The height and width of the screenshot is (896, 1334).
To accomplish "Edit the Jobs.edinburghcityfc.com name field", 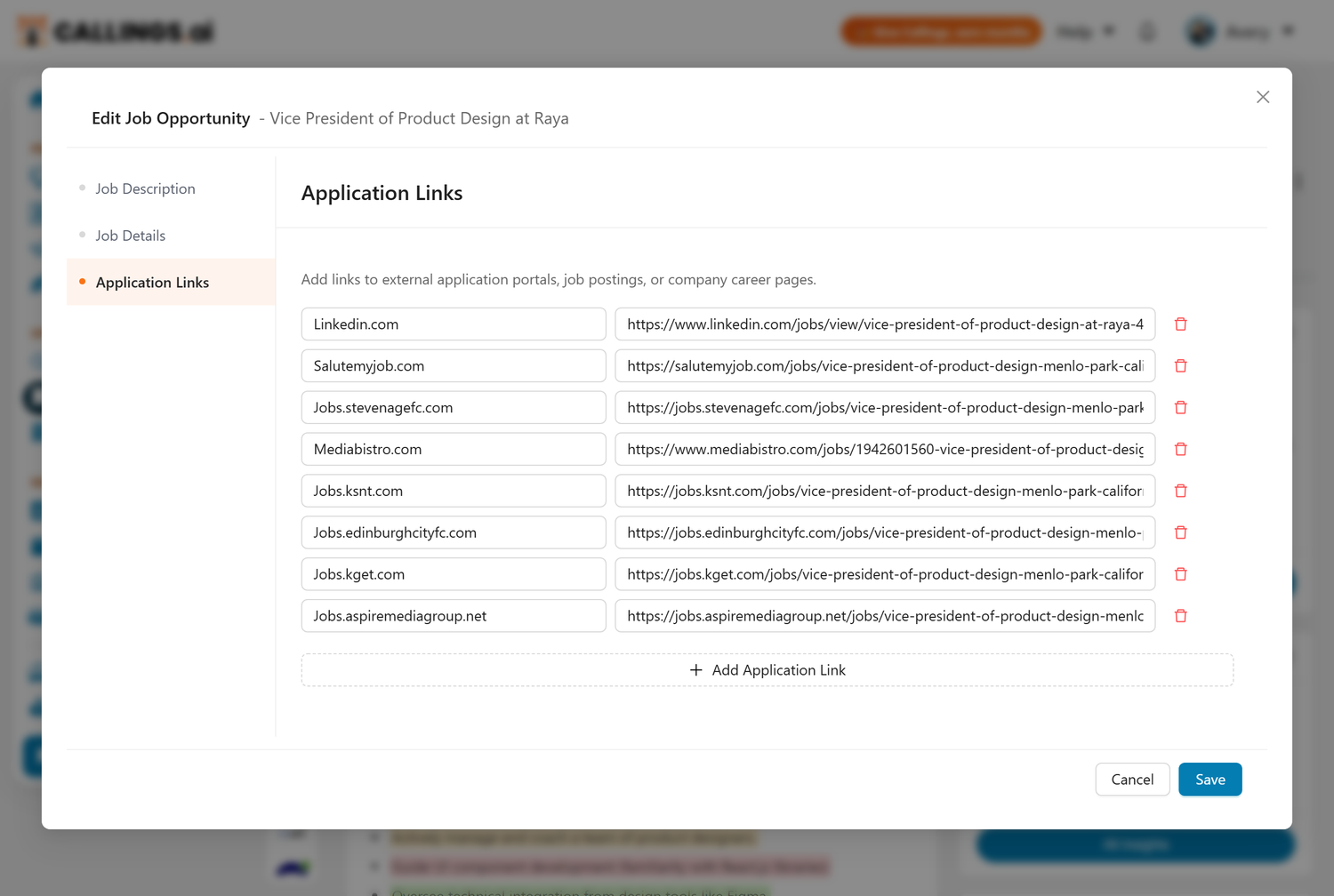I will (x=454, y=532).
